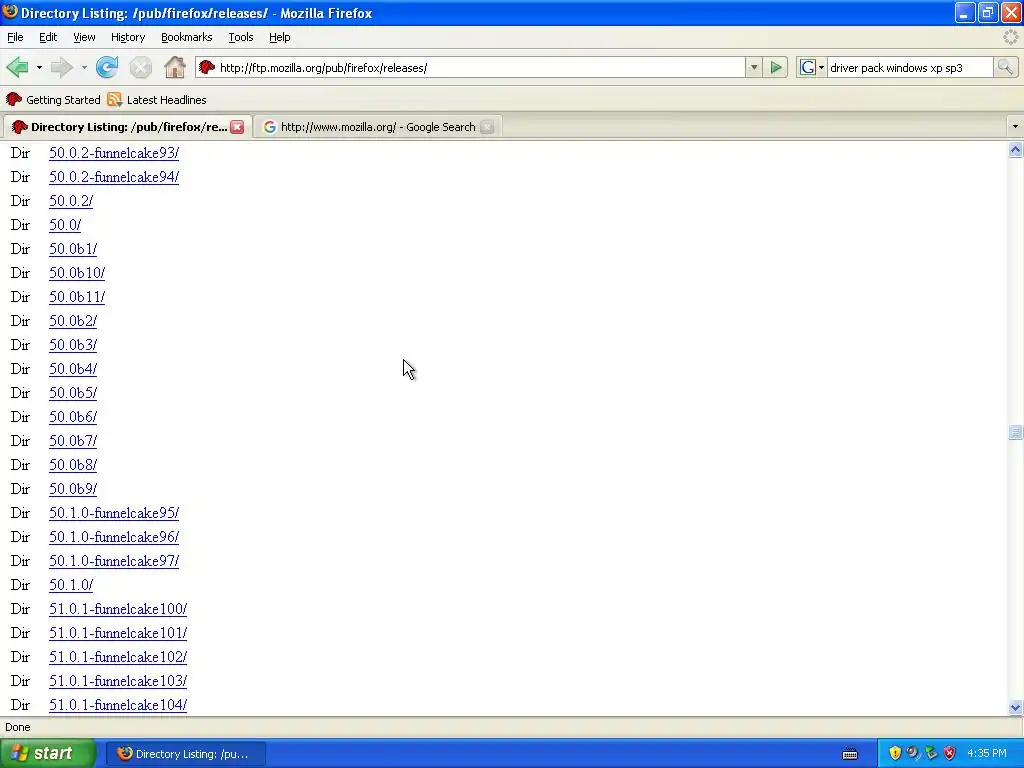This screenshot has height=768, width=1024.
Task: Open the Edit menu
Action: [48, 37]
